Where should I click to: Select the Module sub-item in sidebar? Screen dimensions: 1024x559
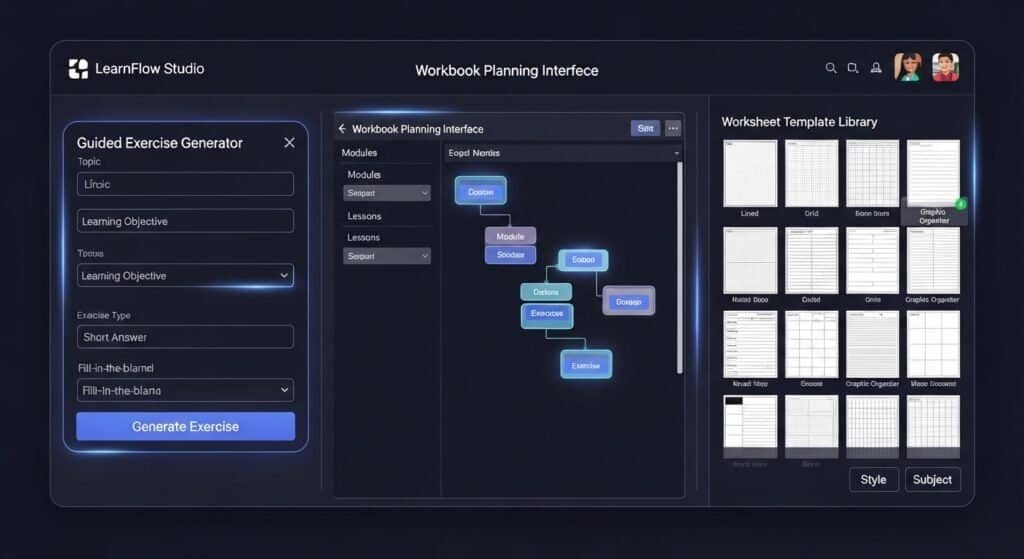[x=364, y=174]
